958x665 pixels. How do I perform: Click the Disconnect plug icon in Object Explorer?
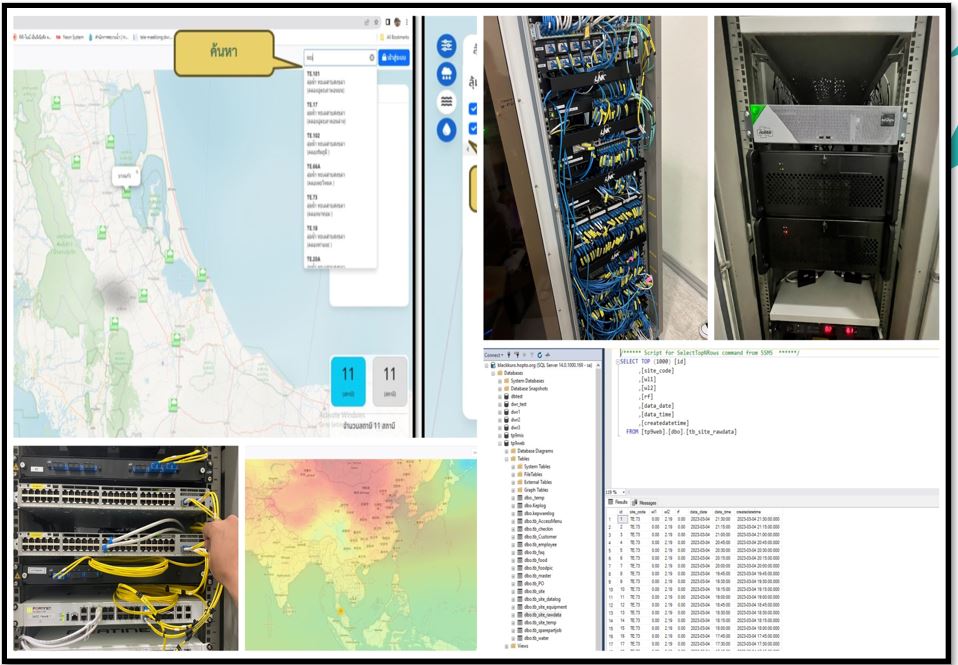[517, 355]
